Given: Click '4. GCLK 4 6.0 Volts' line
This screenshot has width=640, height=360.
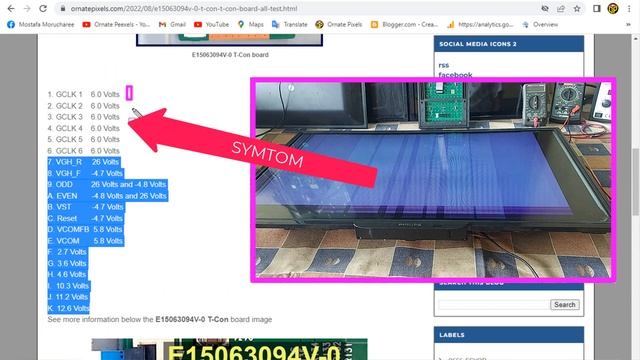Looking at the screenshot, I should click(x=83, y=128).
